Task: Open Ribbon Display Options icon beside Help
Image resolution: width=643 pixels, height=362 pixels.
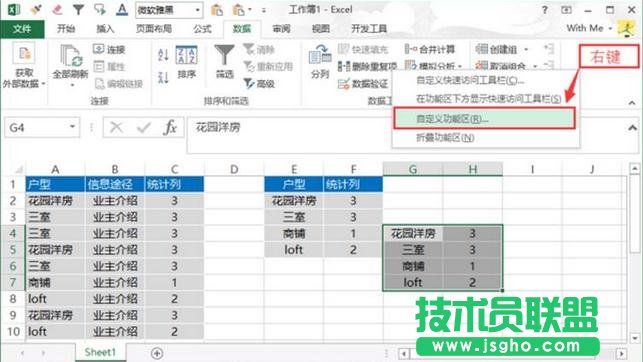Action: (x=566, y=9)
